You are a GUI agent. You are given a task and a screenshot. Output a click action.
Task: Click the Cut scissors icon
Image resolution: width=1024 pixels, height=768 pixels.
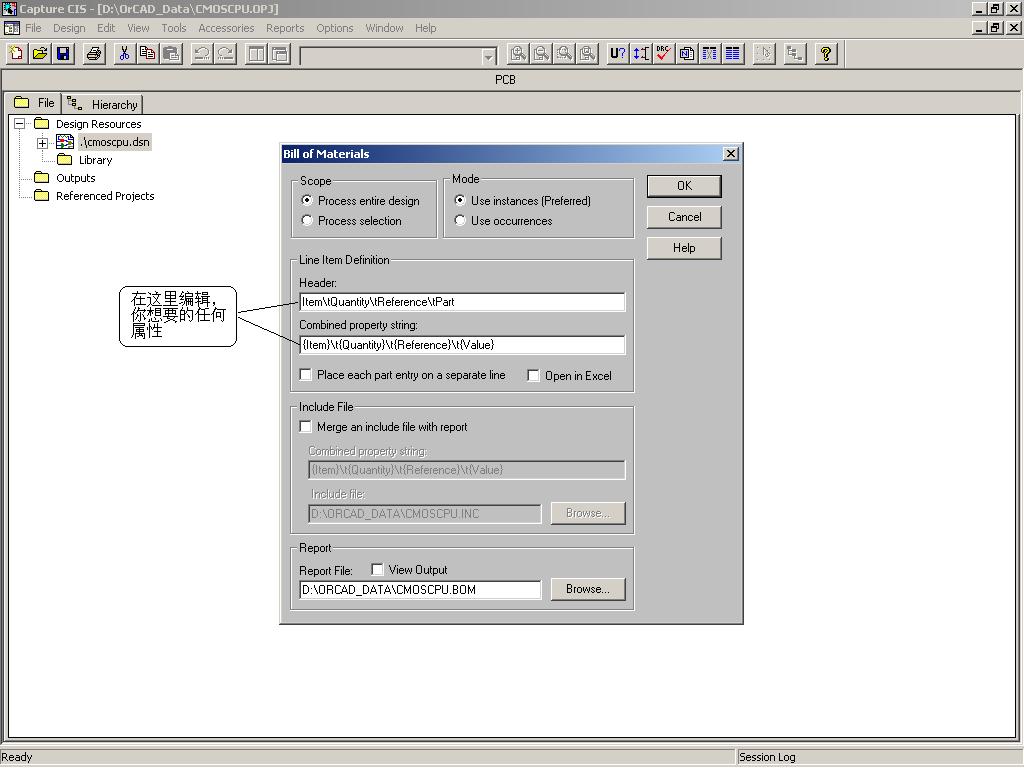point(124,54)
